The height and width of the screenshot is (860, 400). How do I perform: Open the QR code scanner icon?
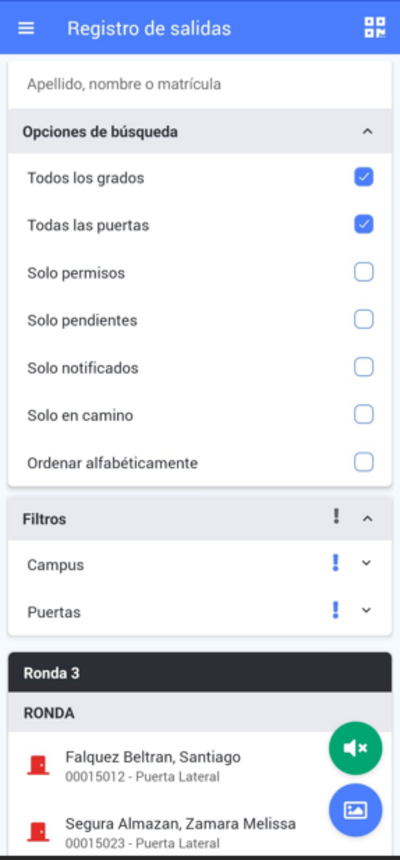coord(375,28)
